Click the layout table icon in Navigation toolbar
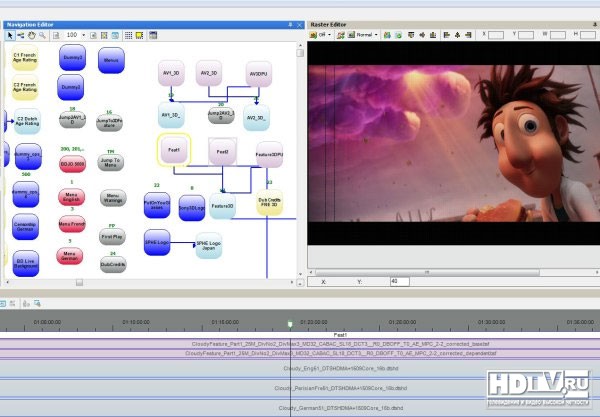 coord(153,36)
